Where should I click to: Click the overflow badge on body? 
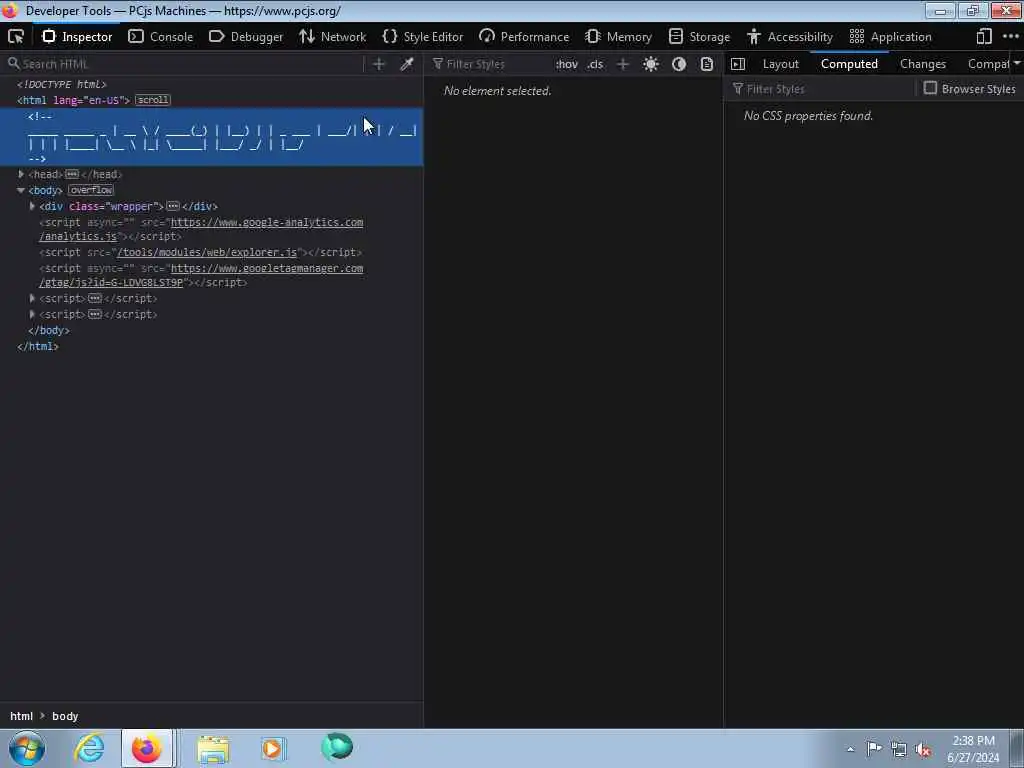point(91,190)
